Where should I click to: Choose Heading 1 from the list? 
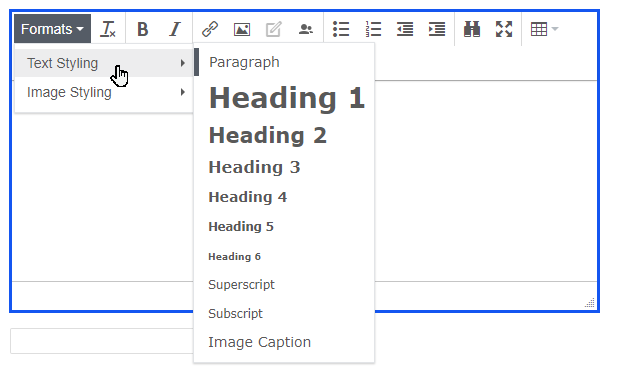pos(284,98)
